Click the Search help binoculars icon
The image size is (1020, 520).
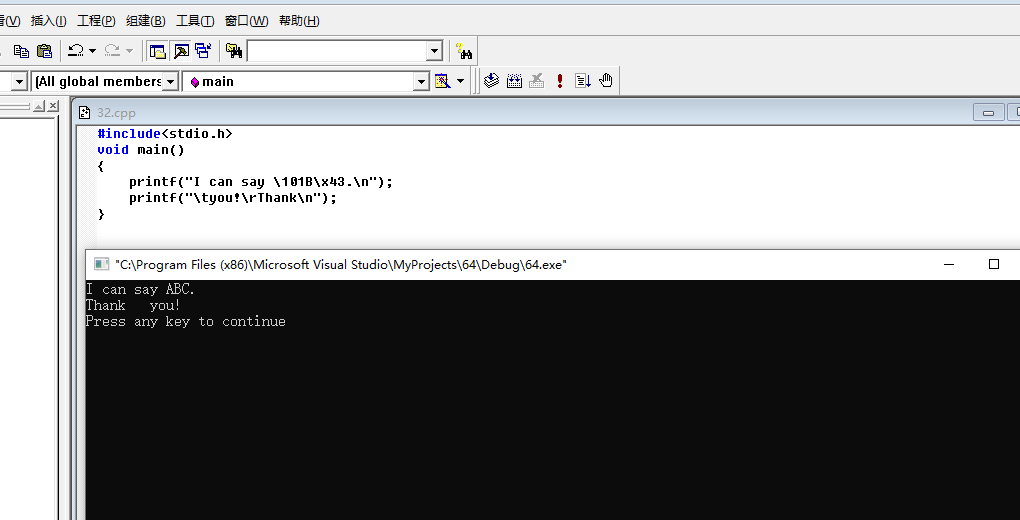[464, 51]
